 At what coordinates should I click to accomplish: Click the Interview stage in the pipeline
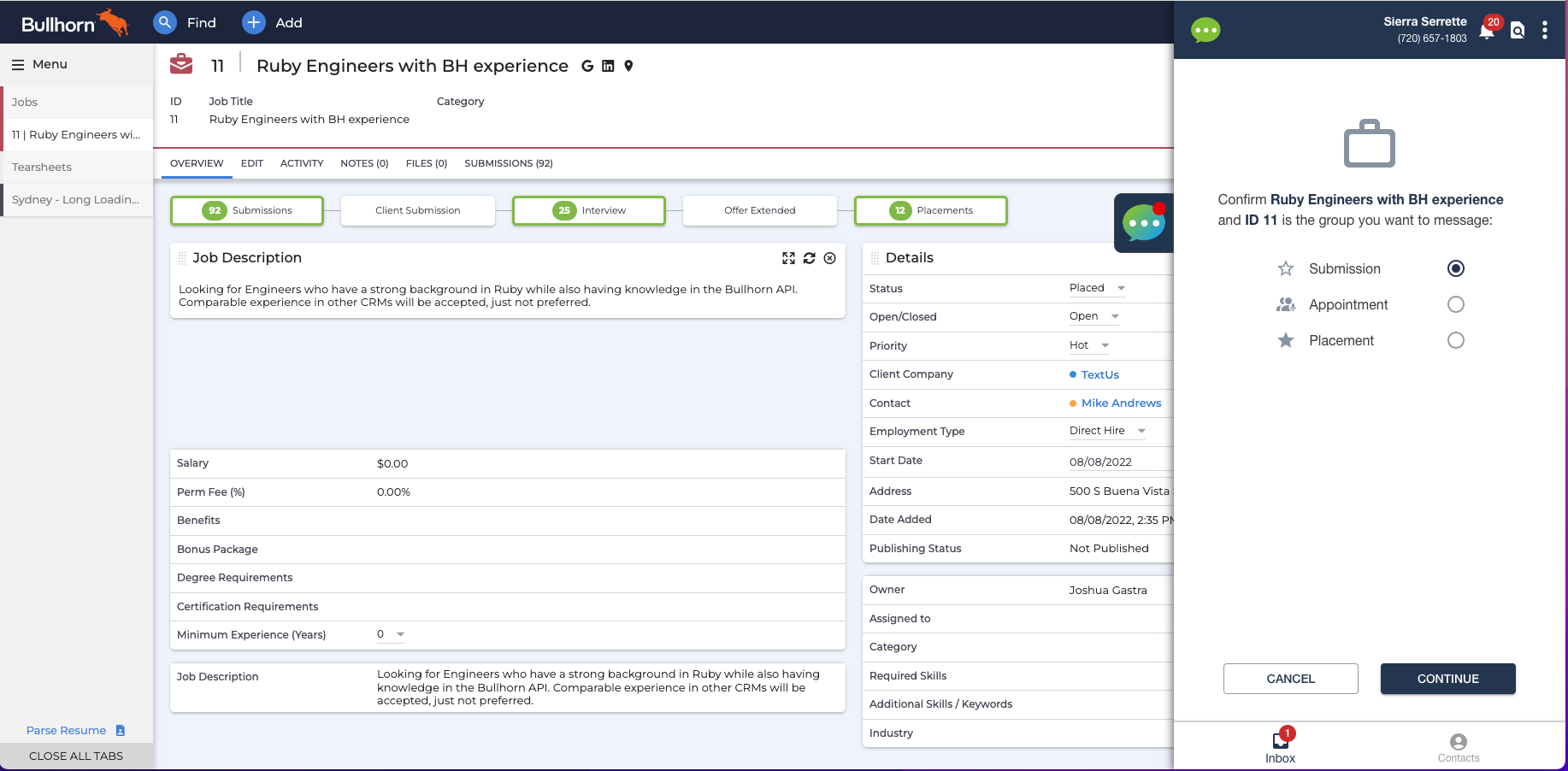(588, 210)
